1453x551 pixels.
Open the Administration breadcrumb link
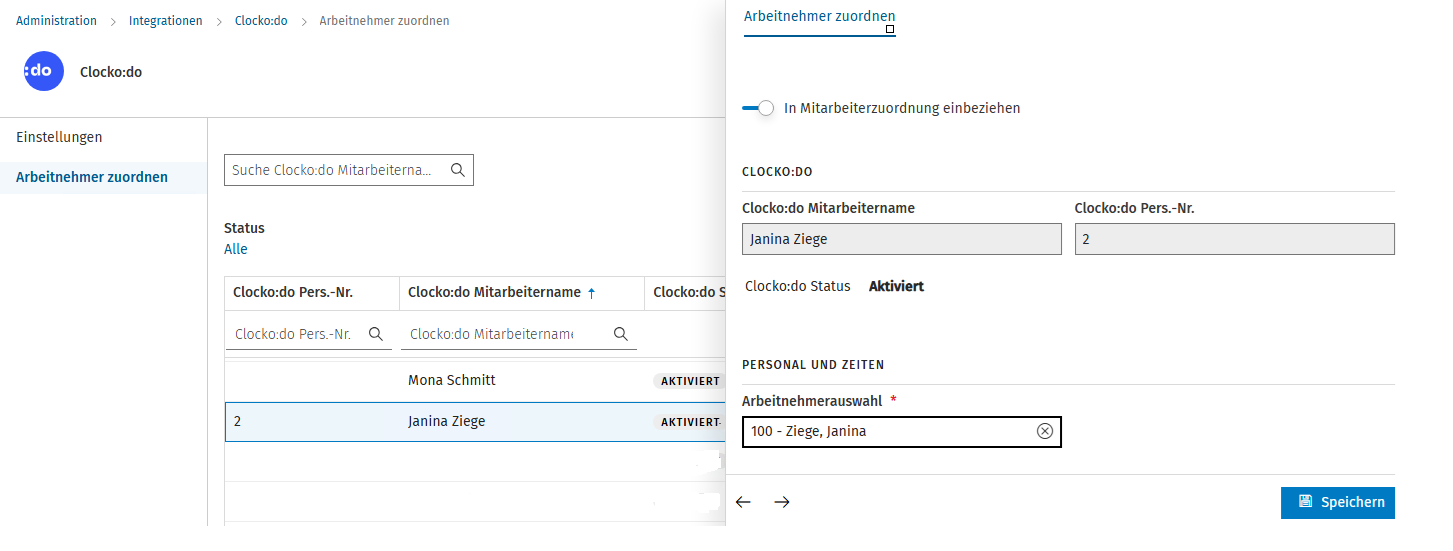click(57, 21)
